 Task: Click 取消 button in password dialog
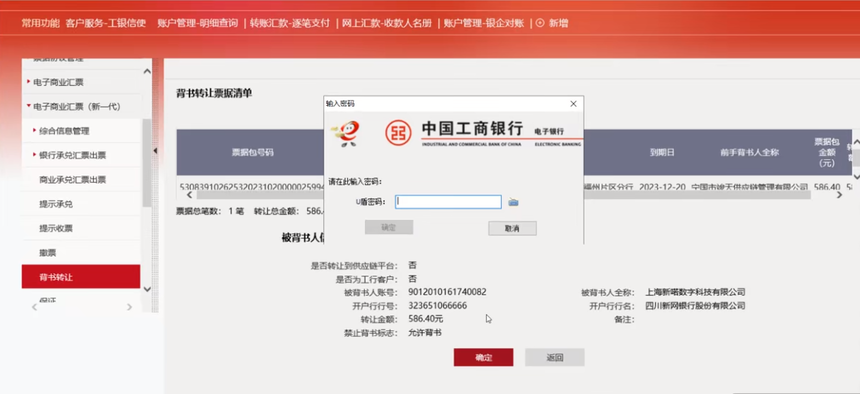[512, 228]
